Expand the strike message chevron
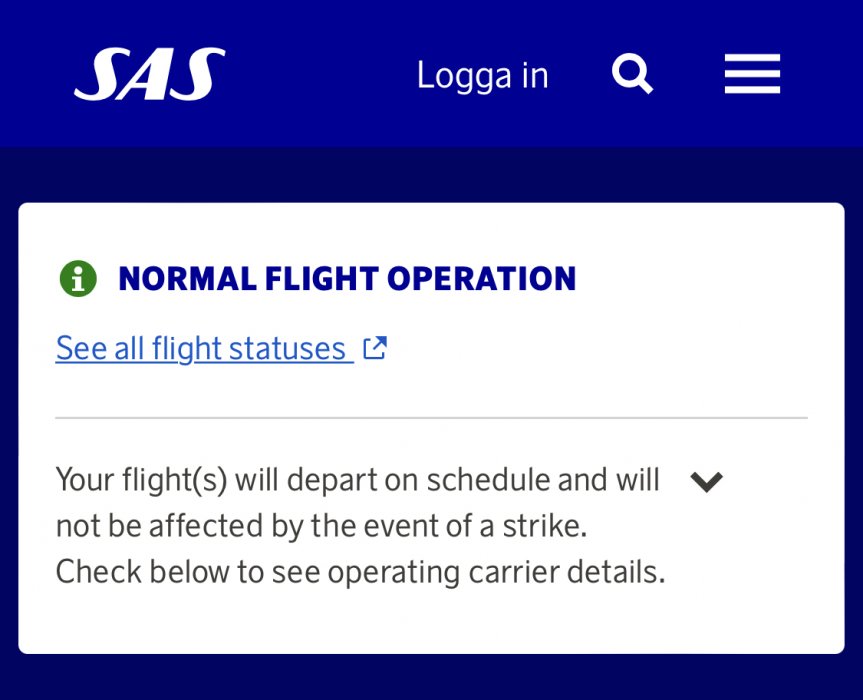Screen dimensions: 863x700 (x=707, y=482)
